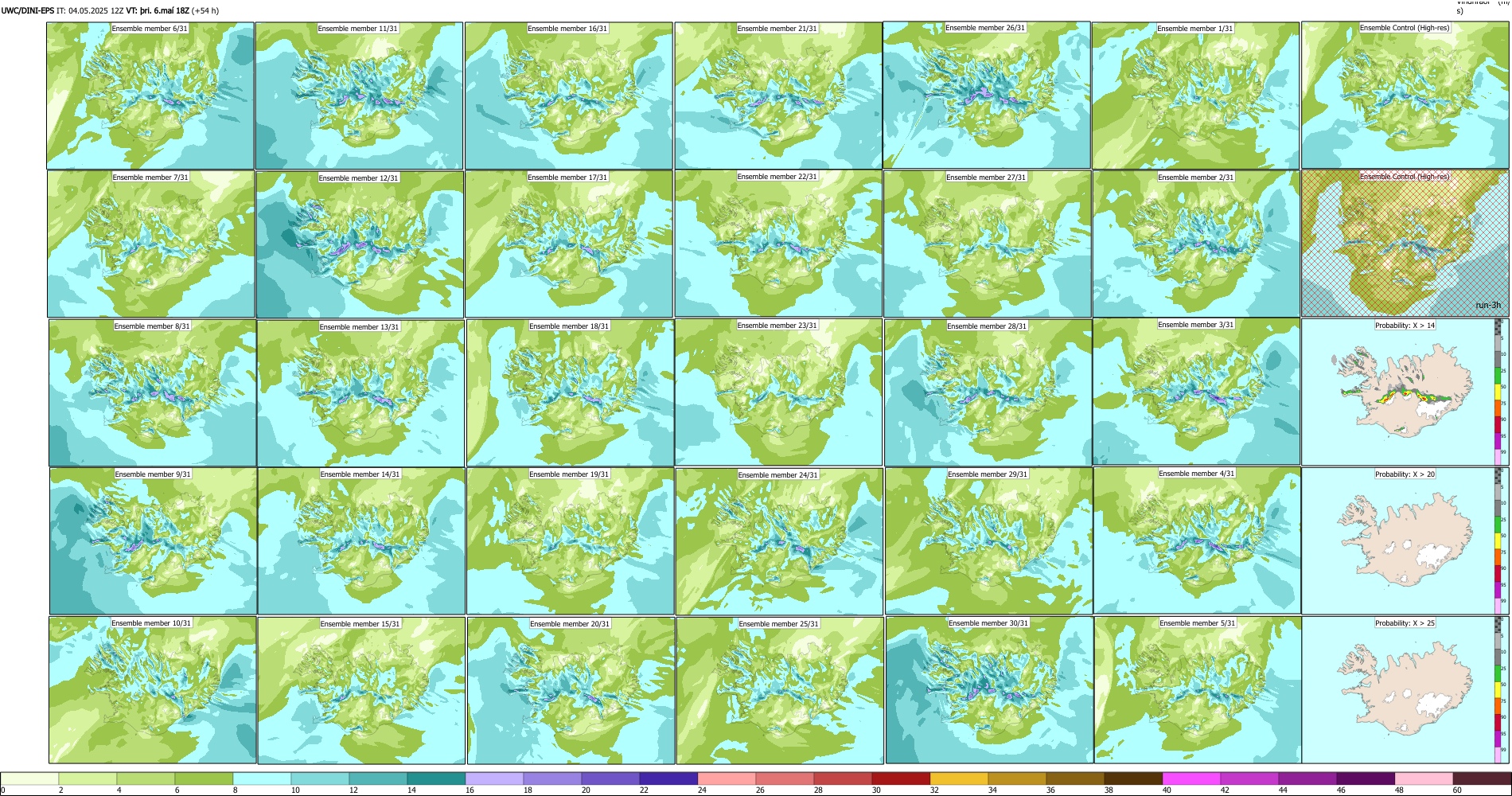
Task: Click the UWC/DINI-EPS header title
Action: click(27, 10)
